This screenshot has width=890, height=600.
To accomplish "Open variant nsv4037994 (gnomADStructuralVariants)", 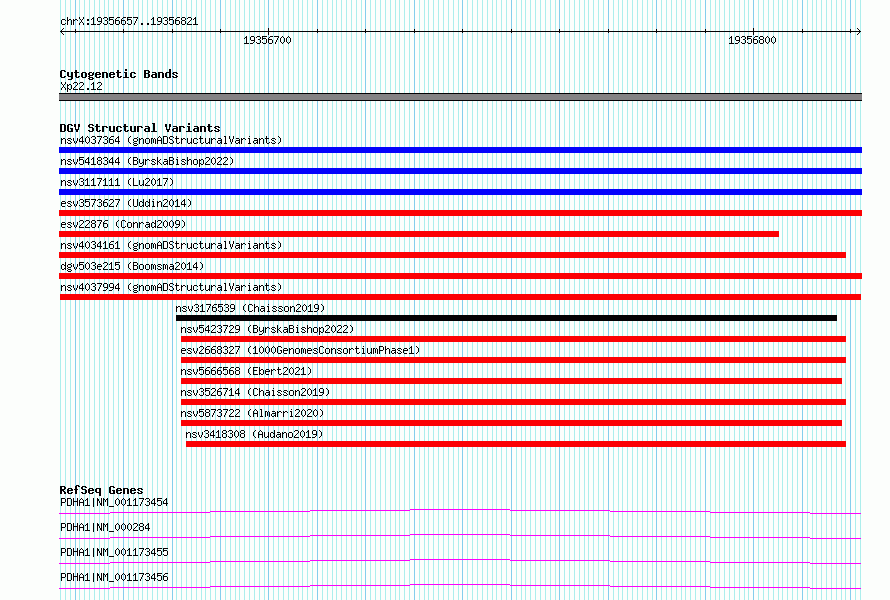I will (171, 287).
